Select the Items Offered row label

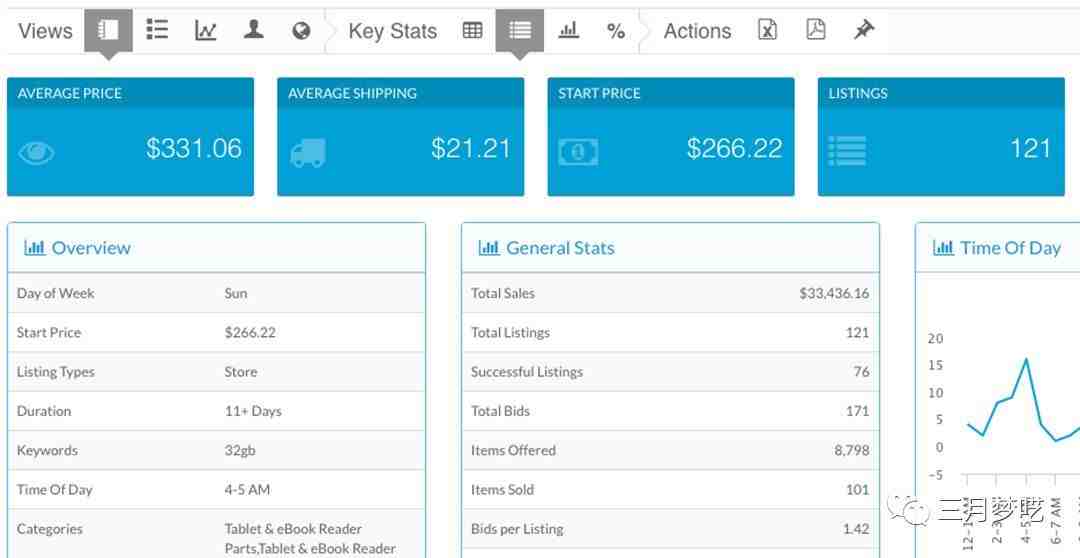point(513,451)
